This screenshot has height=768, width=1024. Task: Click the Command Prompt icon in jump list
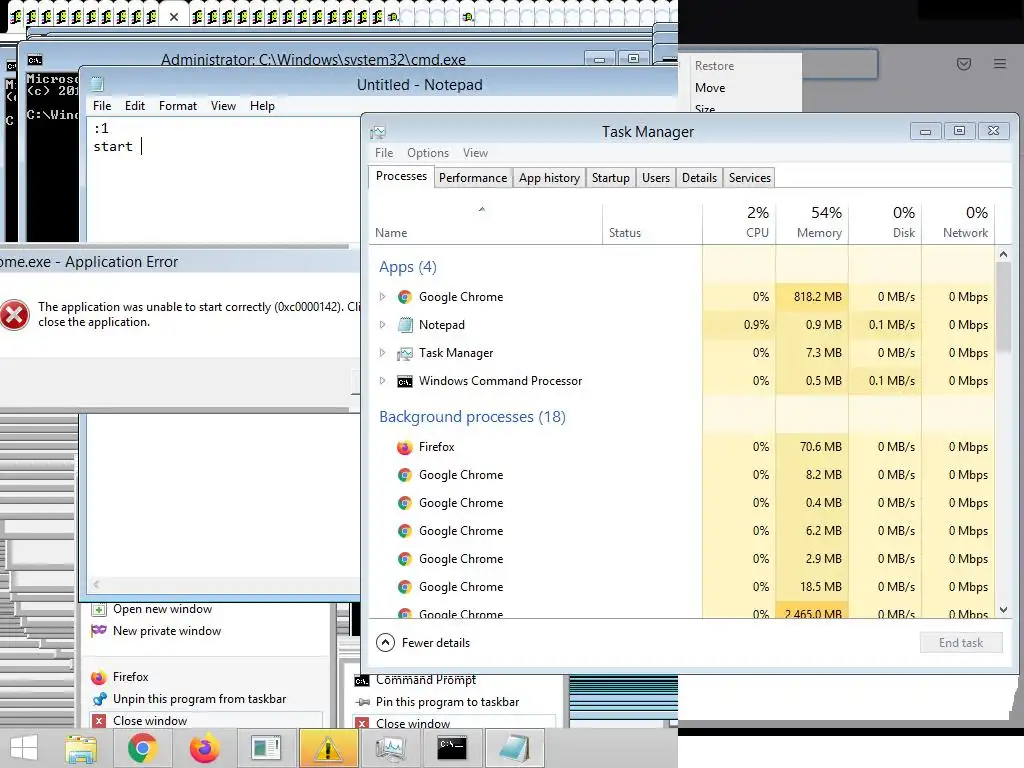[362, 680]
